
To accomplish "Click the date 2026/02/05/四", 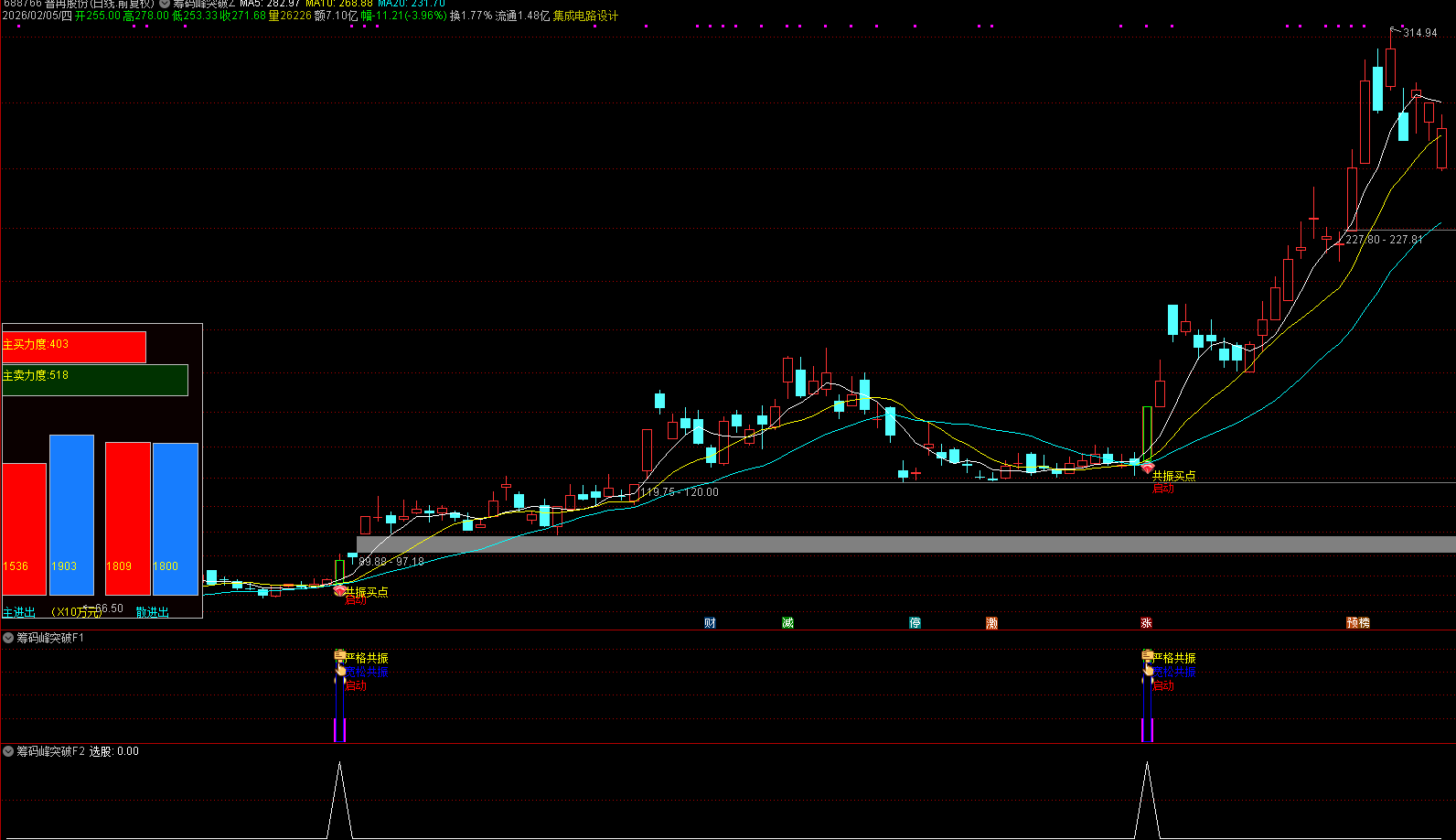I will 37,16.
